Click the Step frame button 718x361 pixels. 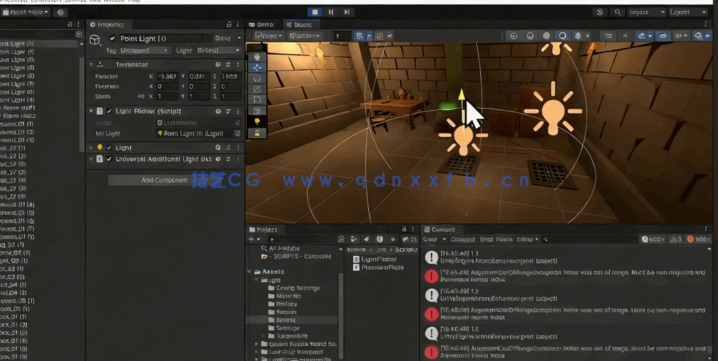pyautogui.click(x=347, y=12)
